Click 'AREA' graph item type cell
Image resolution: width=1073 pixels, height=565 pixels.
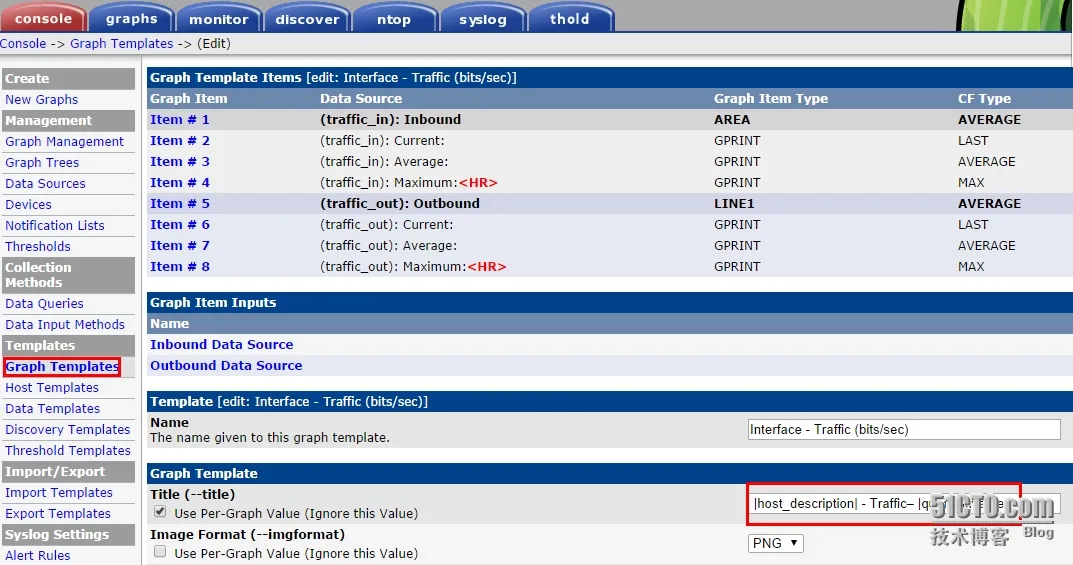732,120
